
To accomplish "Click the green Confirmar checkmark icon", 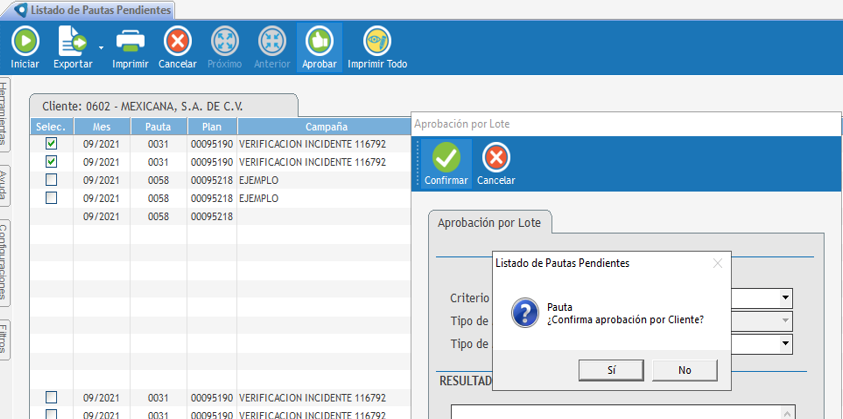I will [446, 157].
